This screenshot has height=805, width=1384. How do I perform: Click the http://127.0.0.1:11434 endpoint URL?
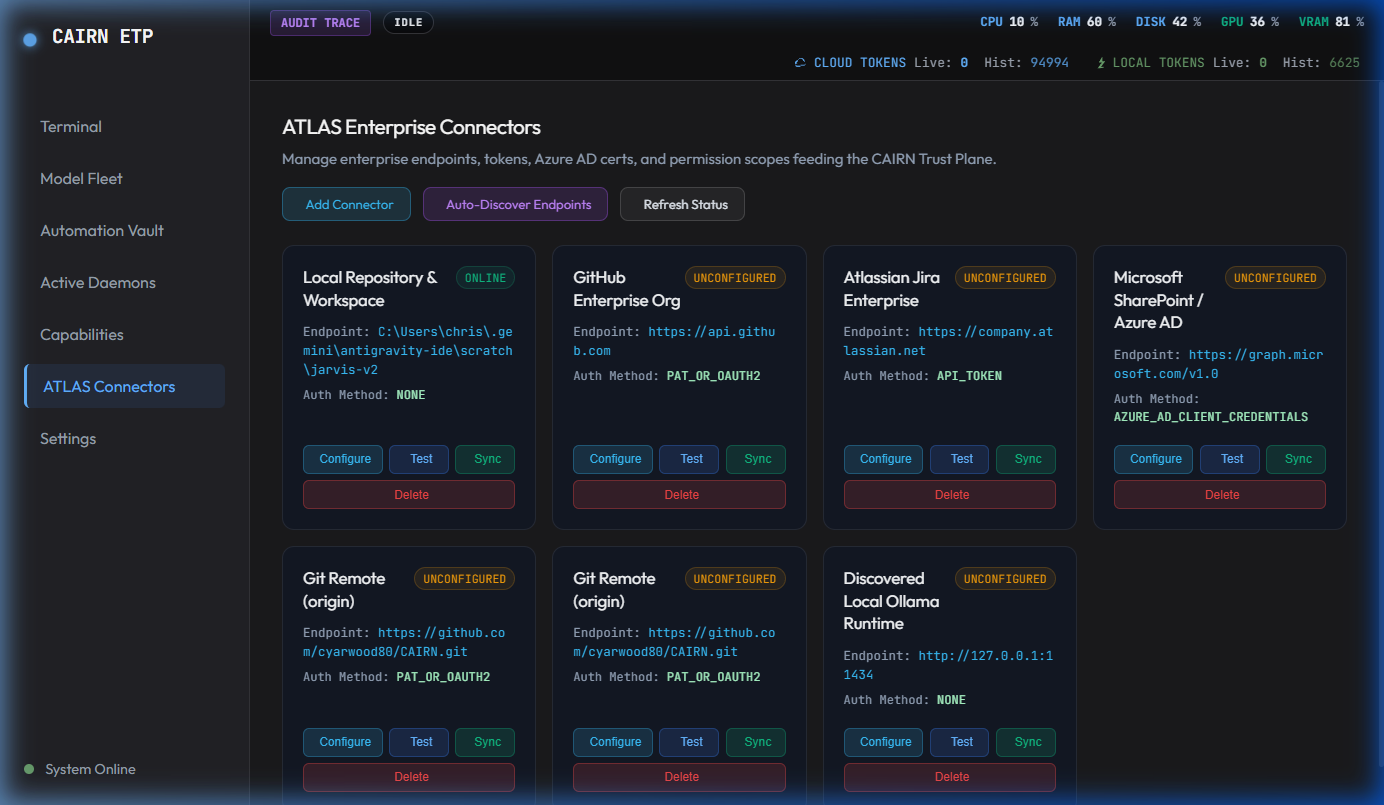948,665
